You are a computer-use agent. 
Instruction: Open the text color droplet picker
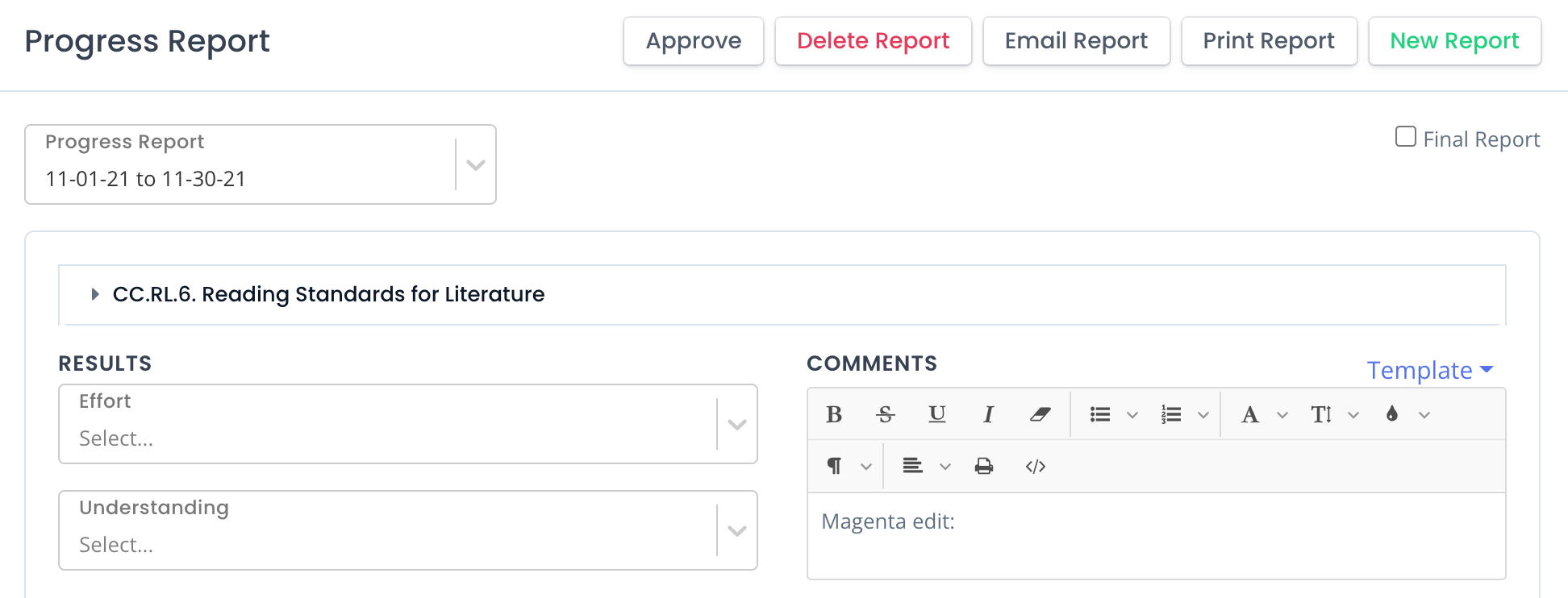(x=1405, y=414)
